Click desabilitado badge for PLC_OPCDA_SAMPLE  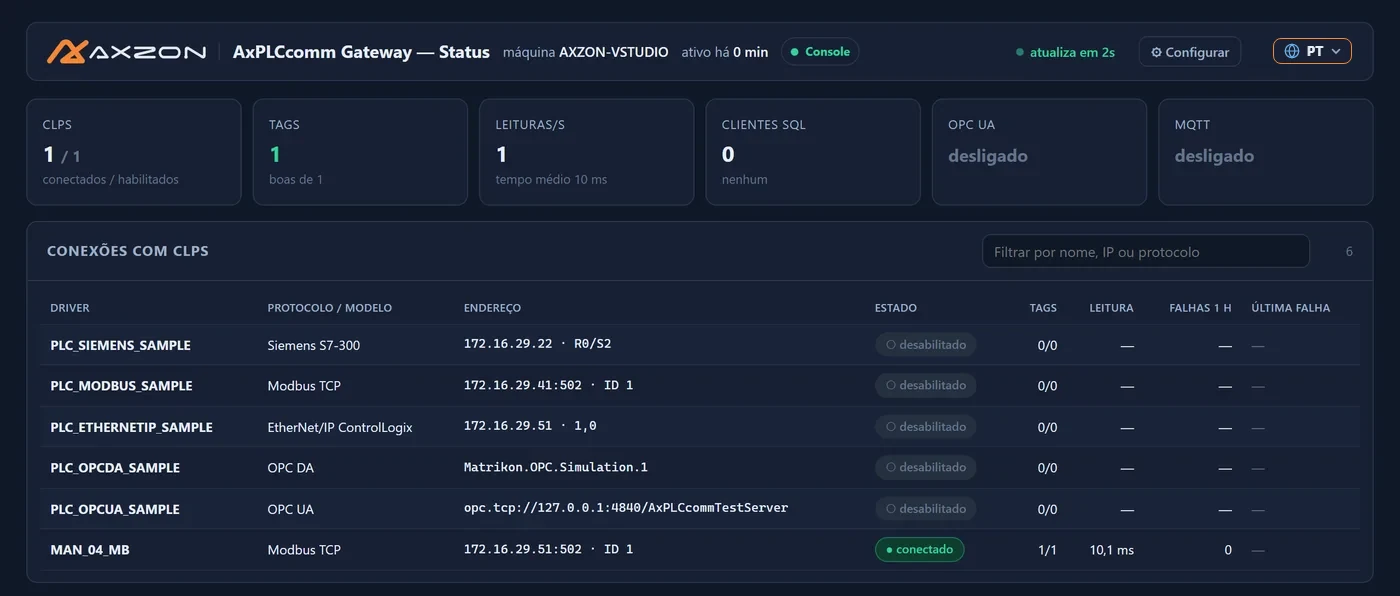pos(925,467)
